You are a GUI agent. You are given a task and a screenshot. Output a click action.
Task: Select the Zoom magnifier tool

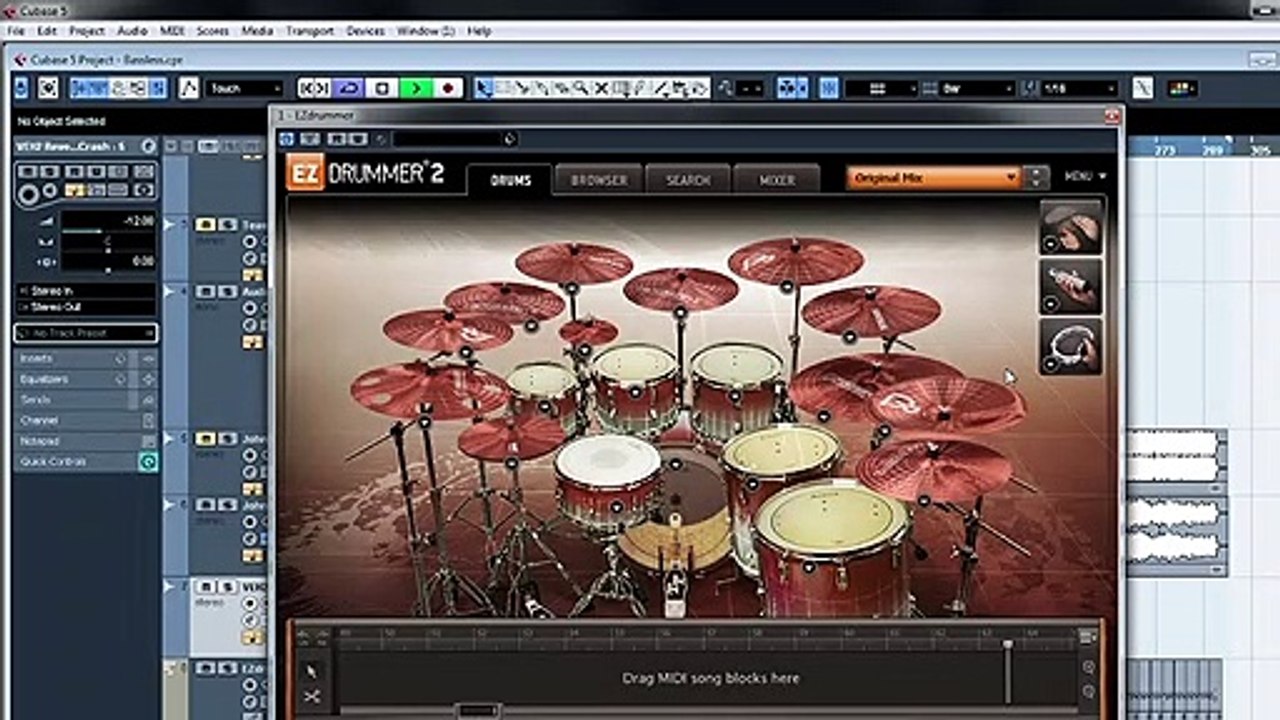point(581,88)
